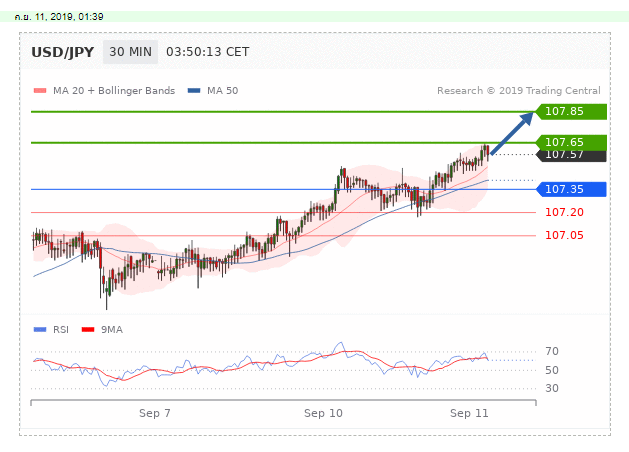Click the 107.35 blue pivot price tag

pyautogui.click(x=571, y=189)
